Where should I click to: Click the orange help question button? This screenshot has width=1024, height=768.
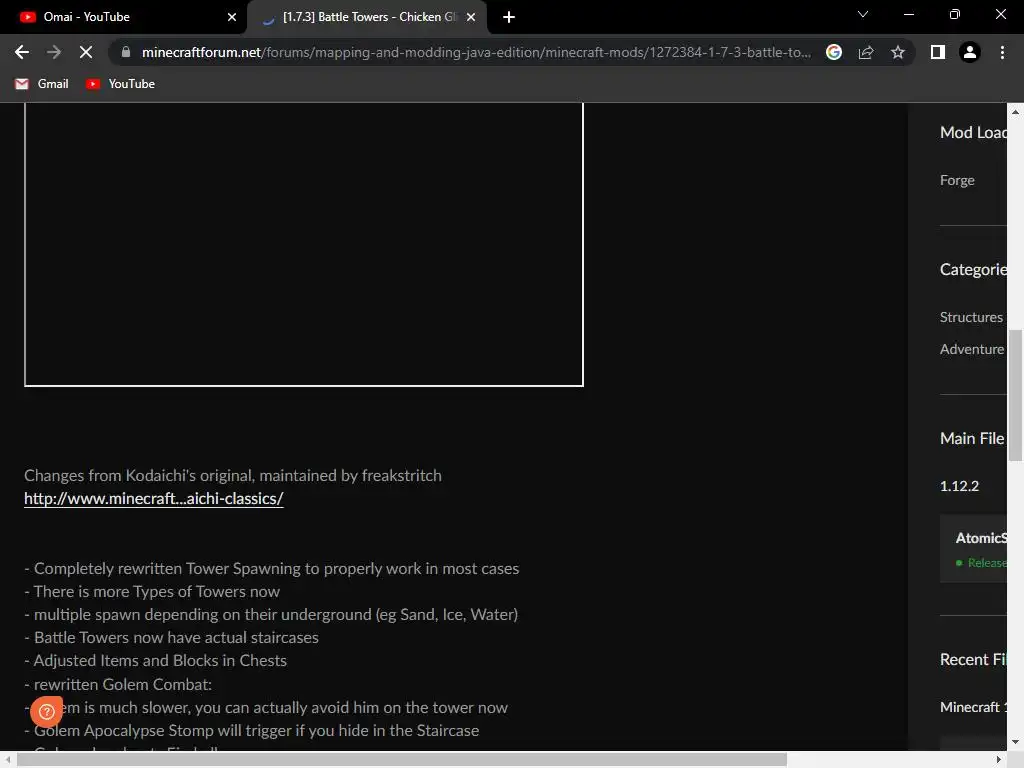[46, 711]
